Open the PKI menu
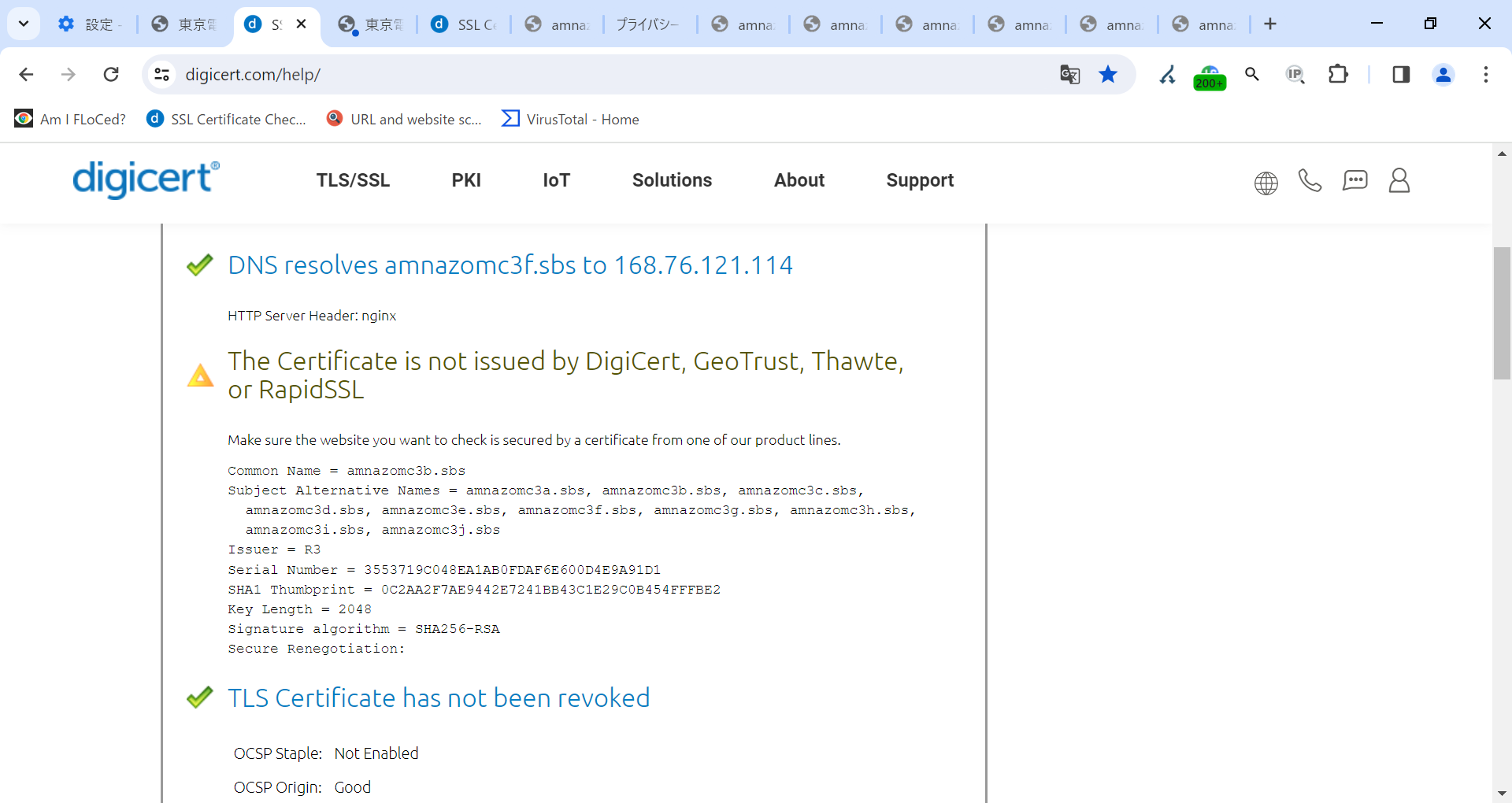The width and height of the screenshot is (1512, 803). [x=466, y=180]
